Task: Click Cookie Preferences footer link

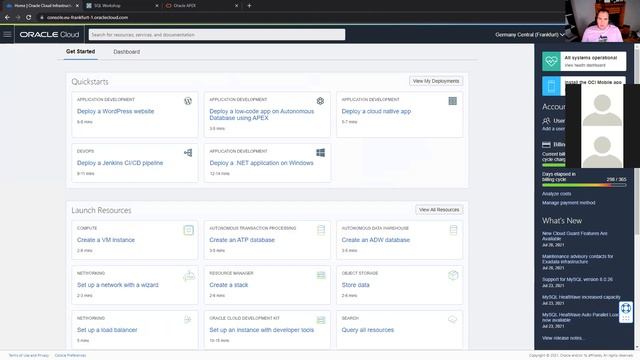Action: 70,356
